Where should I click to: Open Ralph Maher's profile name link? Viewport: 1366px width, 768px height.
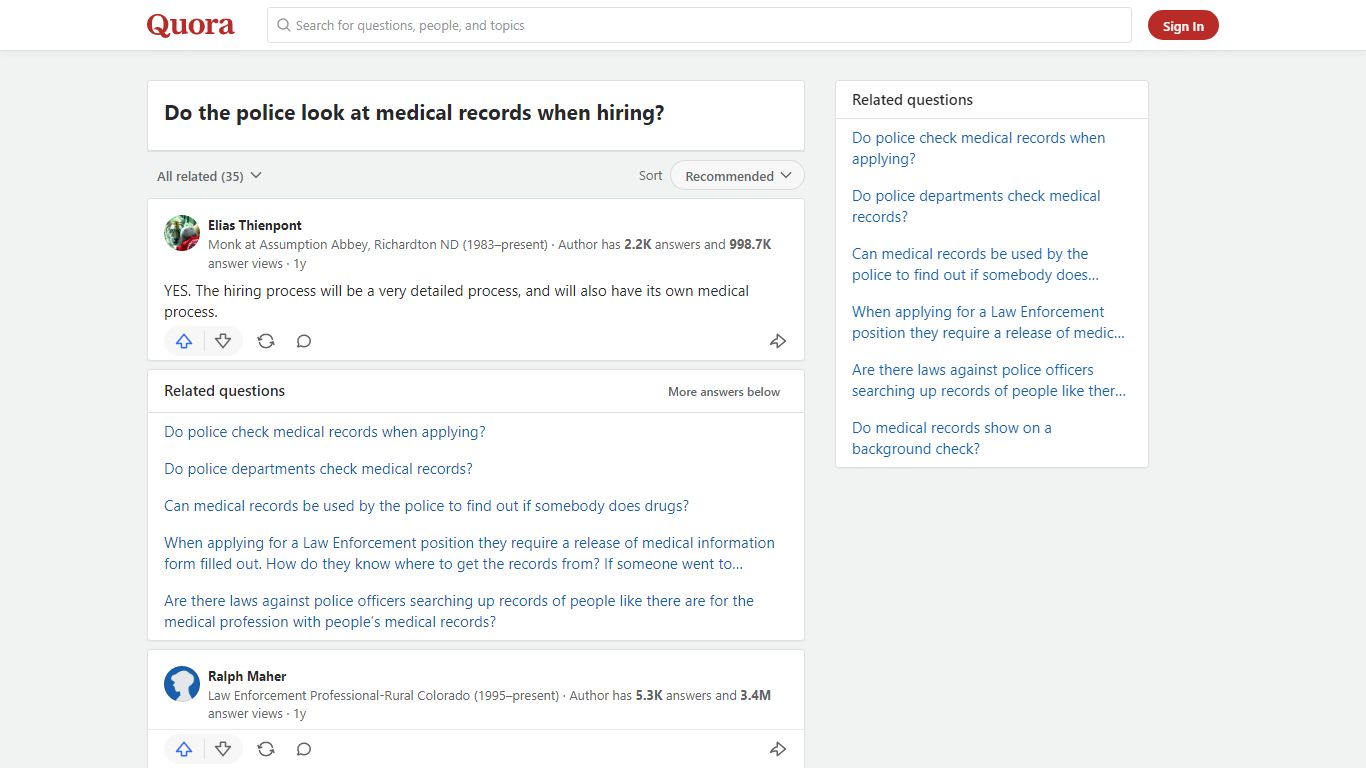pyautogui.click(x=247, y=676)
